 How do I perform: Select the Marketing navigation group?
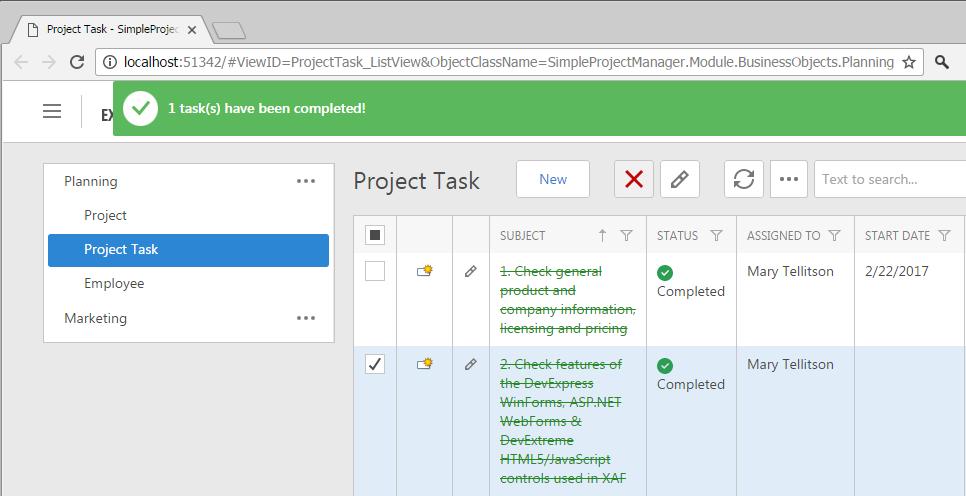click(x=95, y=318)
